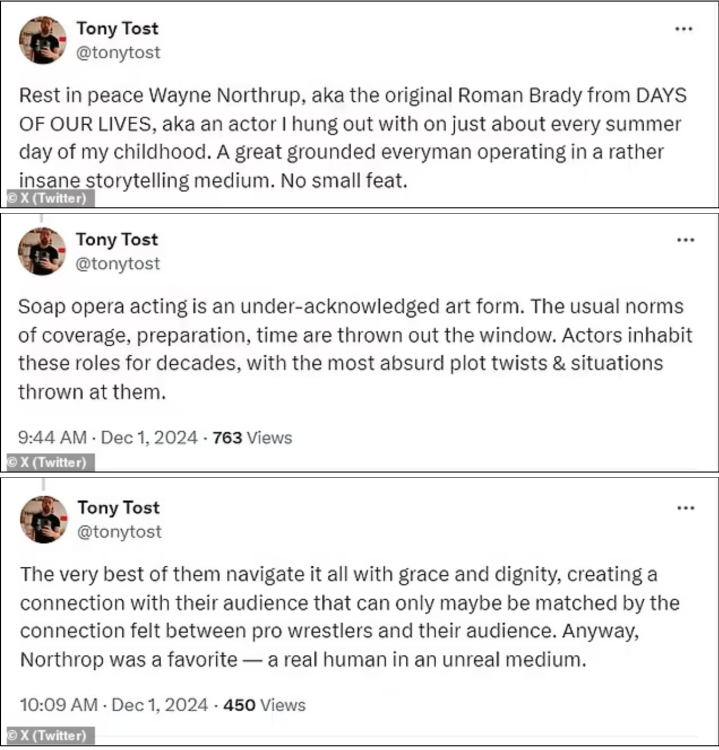This screenshot has height=750, width=719.
Task: Open the @tonytost handle on the Wayne Northrup tweet
Action: (x=118, y=53)
